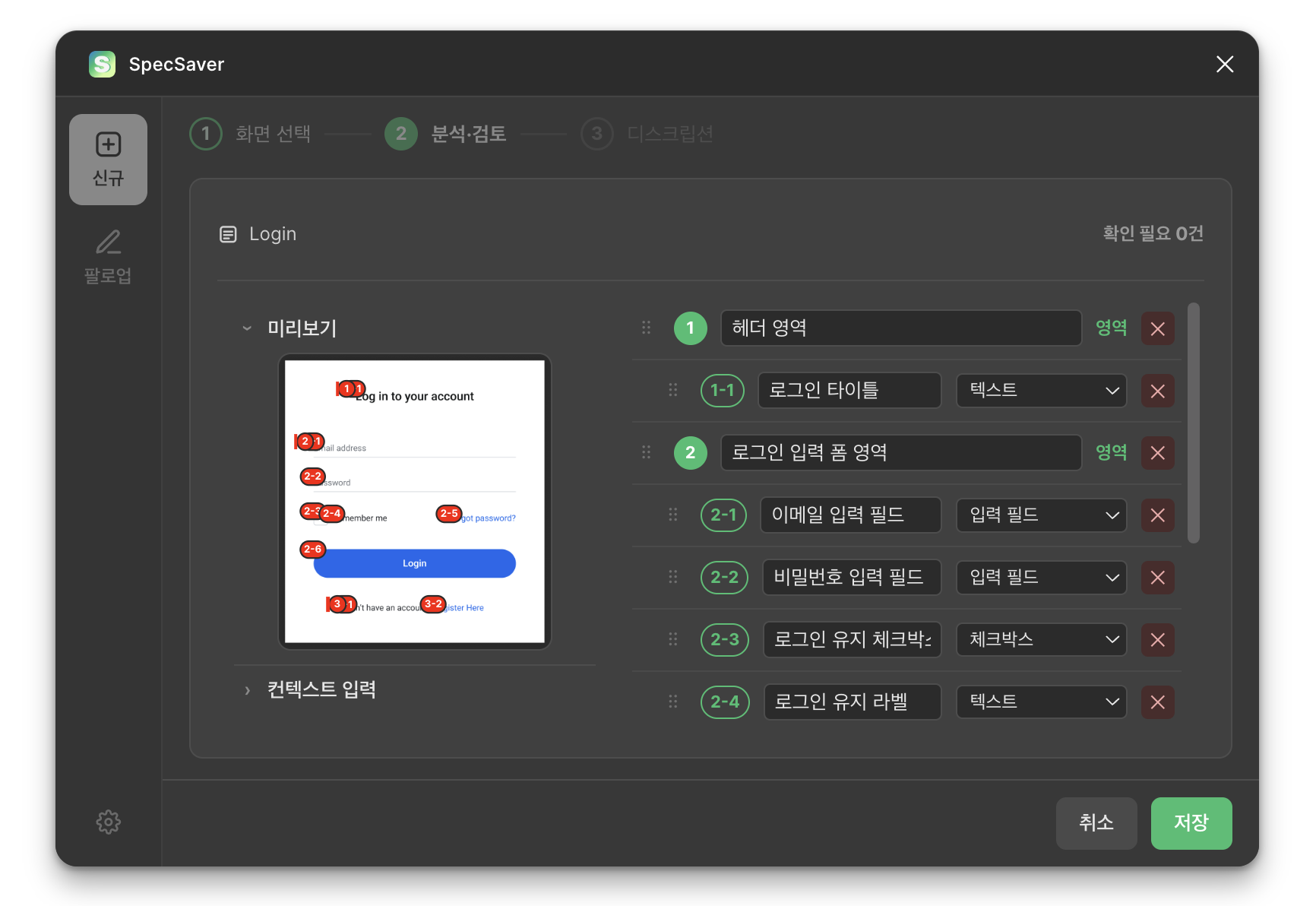Edit the 비밀번호 입력 필드 name field
Image resolution: width=1316 pixels, height=906 pixels.
[x=852, y=578]
